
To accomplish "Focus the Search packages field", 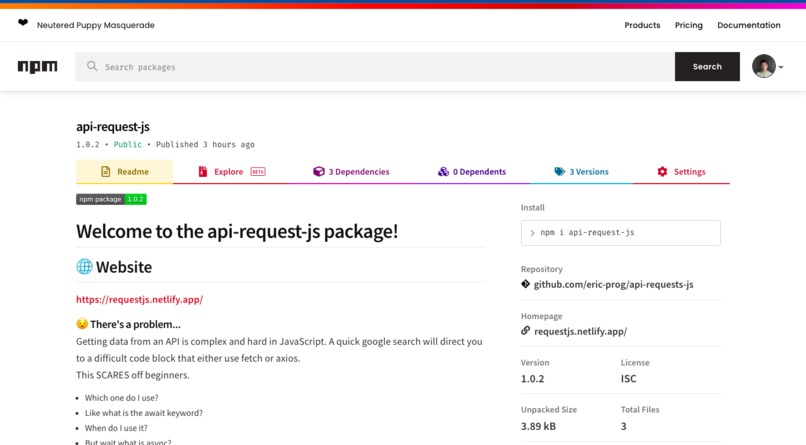I will pyautogui.click(x=375, y=66).
